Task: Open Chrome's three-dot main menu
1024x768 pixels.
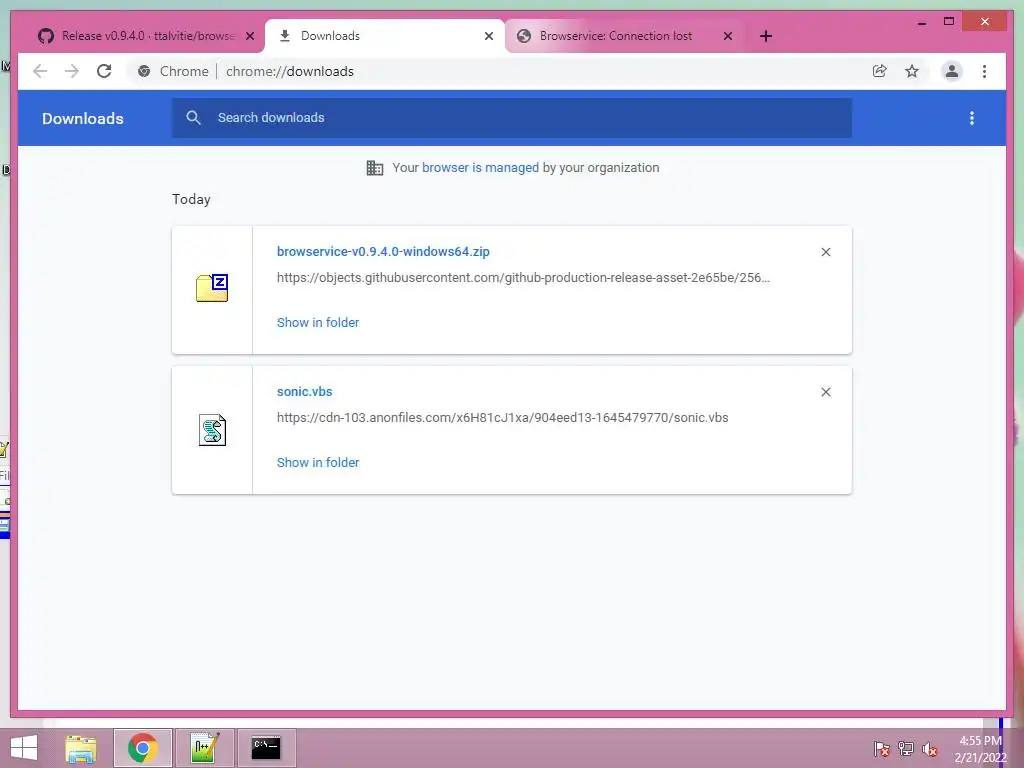Action: point(984,71)
